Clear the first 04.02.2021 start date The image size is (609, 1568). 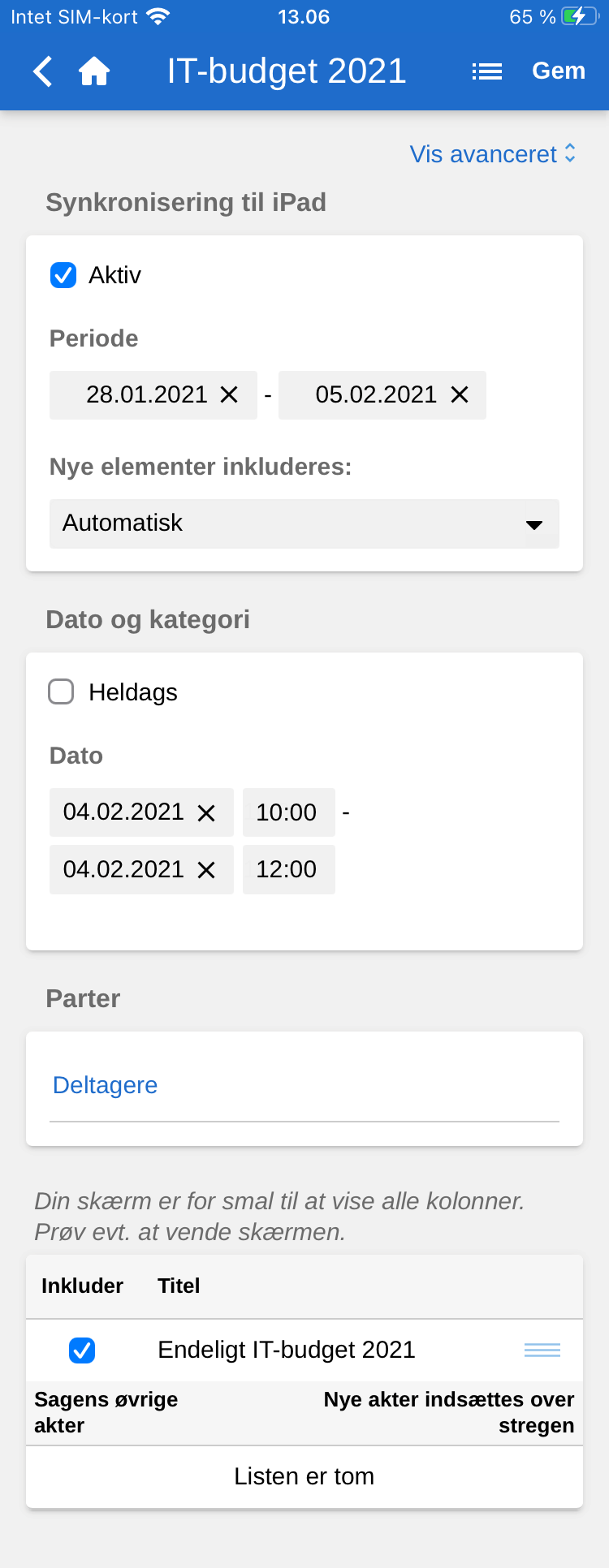point(207,812)
